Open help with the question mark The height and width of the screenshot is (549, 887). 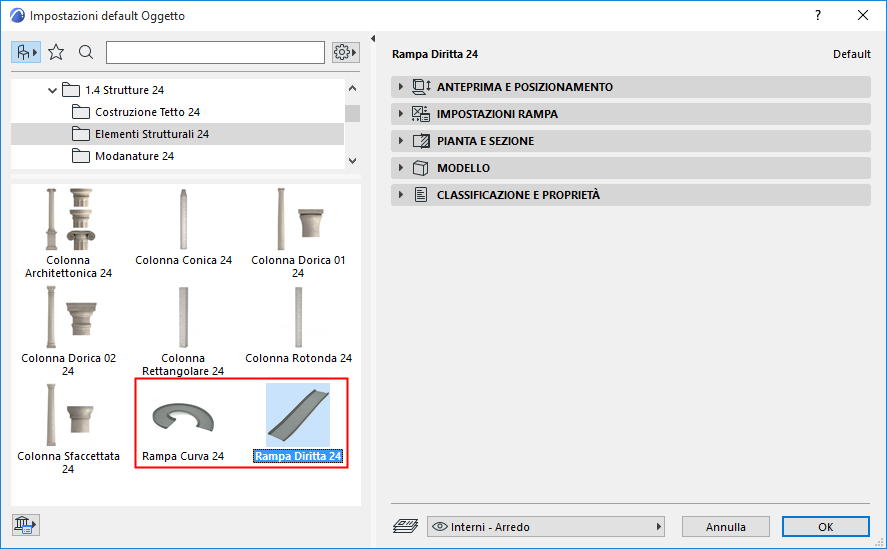[818, 15]
